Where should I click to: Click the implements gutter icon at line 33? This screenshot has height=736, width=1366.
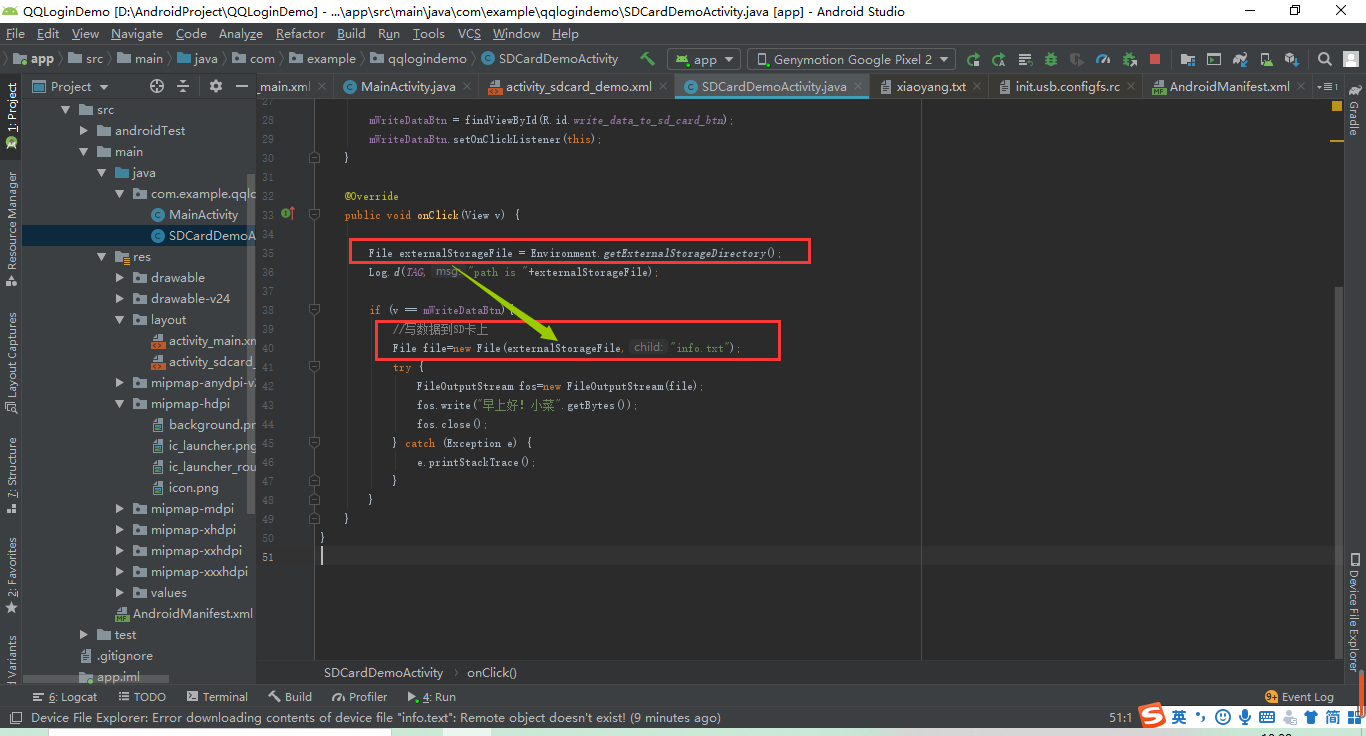[288, 213]
